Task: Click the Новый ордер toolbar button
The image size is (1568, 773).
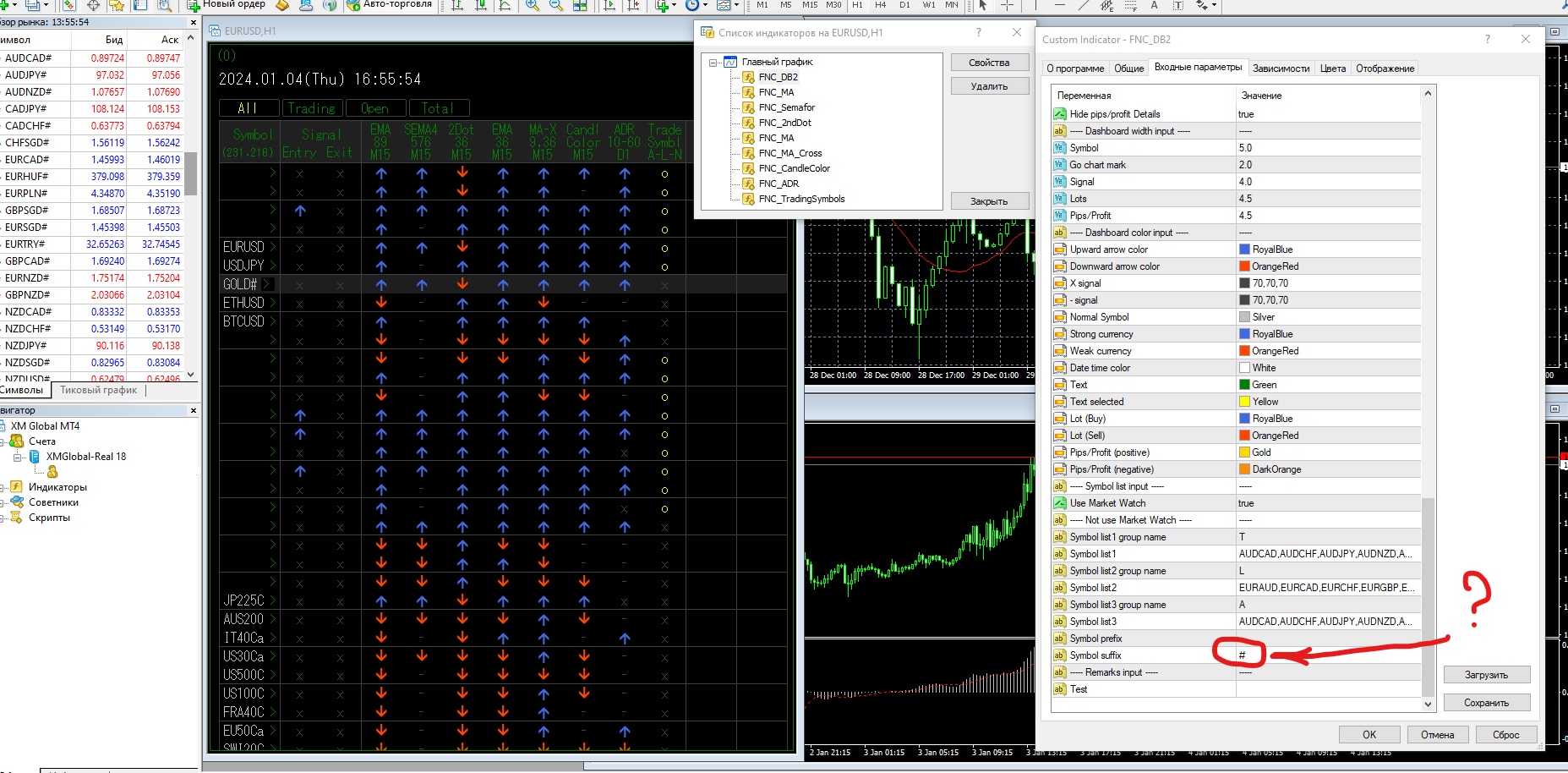Action: pyautogui.click(x=226, y=5)
